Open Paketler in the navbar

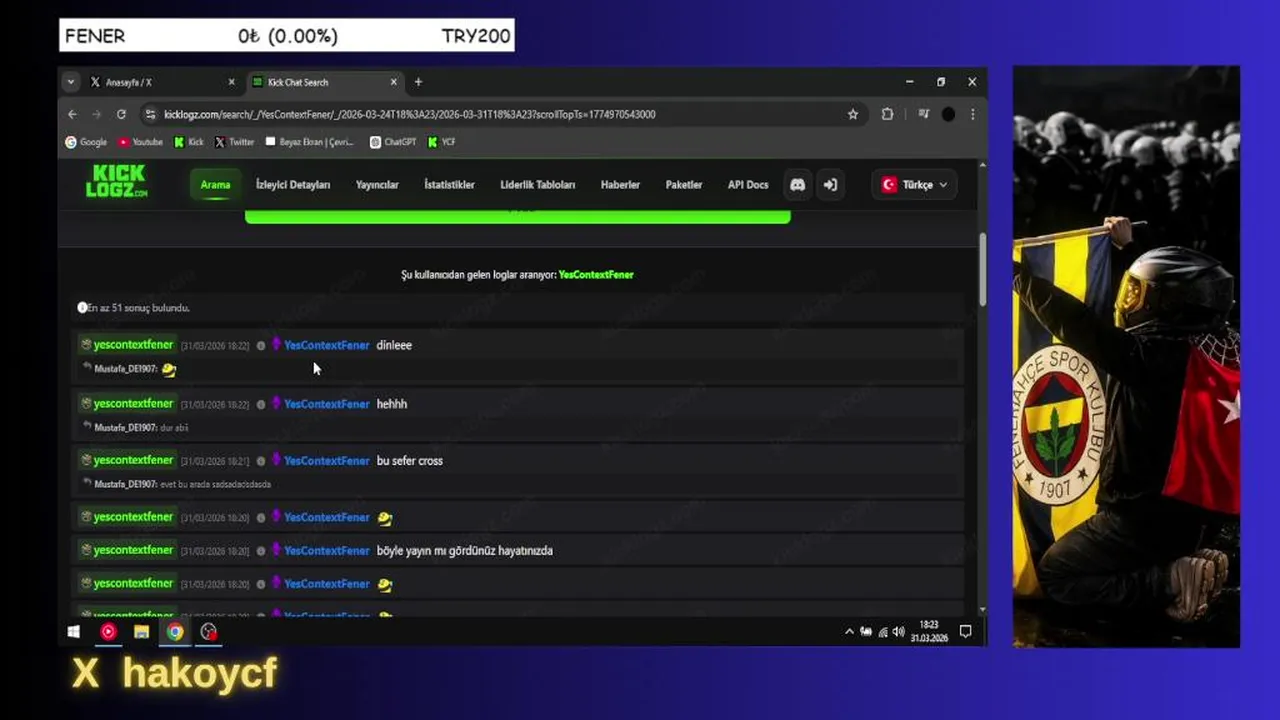coord(684,185)
